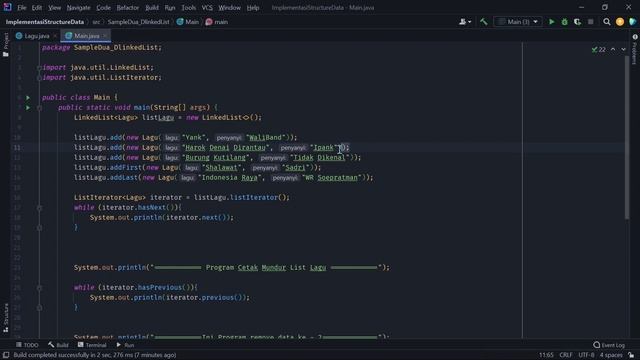Click run gutter icon beside class Main
Image resolution: width=640 pixels, height=360 pixels.
(28, 98)
